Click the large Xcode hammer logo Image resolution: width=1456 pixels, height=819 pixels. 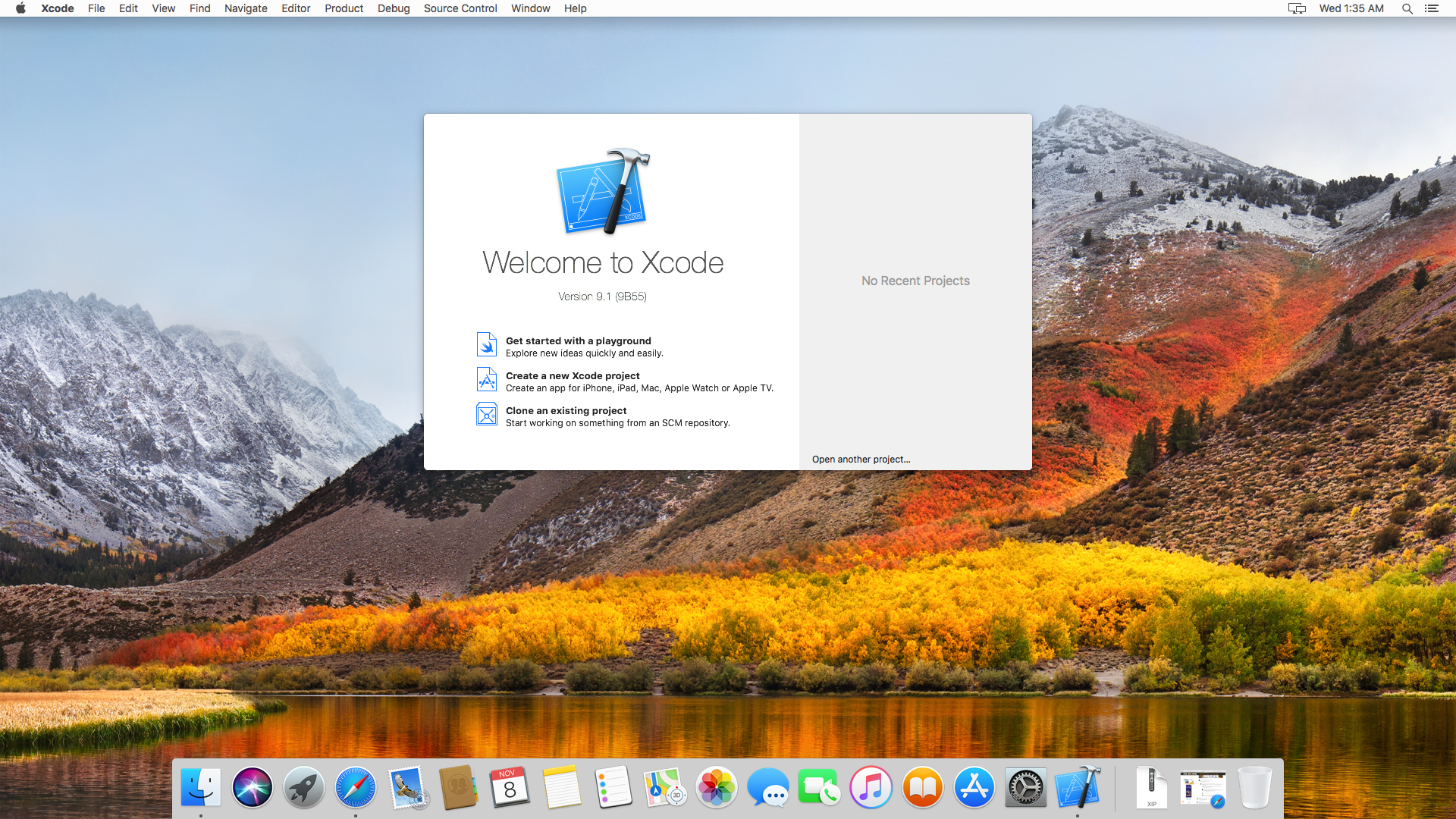pyautogui.click(x=603, y=191)
